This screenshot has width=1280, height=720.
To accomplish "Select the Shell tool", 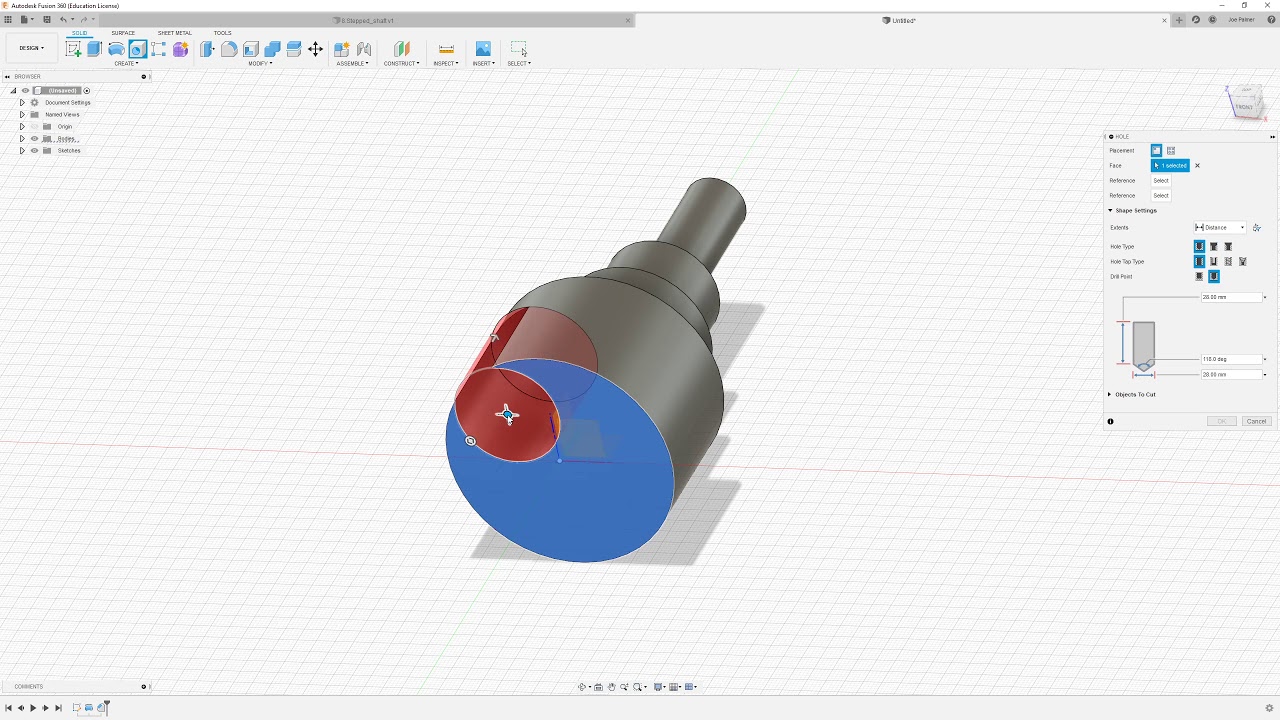I will (251, 49).
